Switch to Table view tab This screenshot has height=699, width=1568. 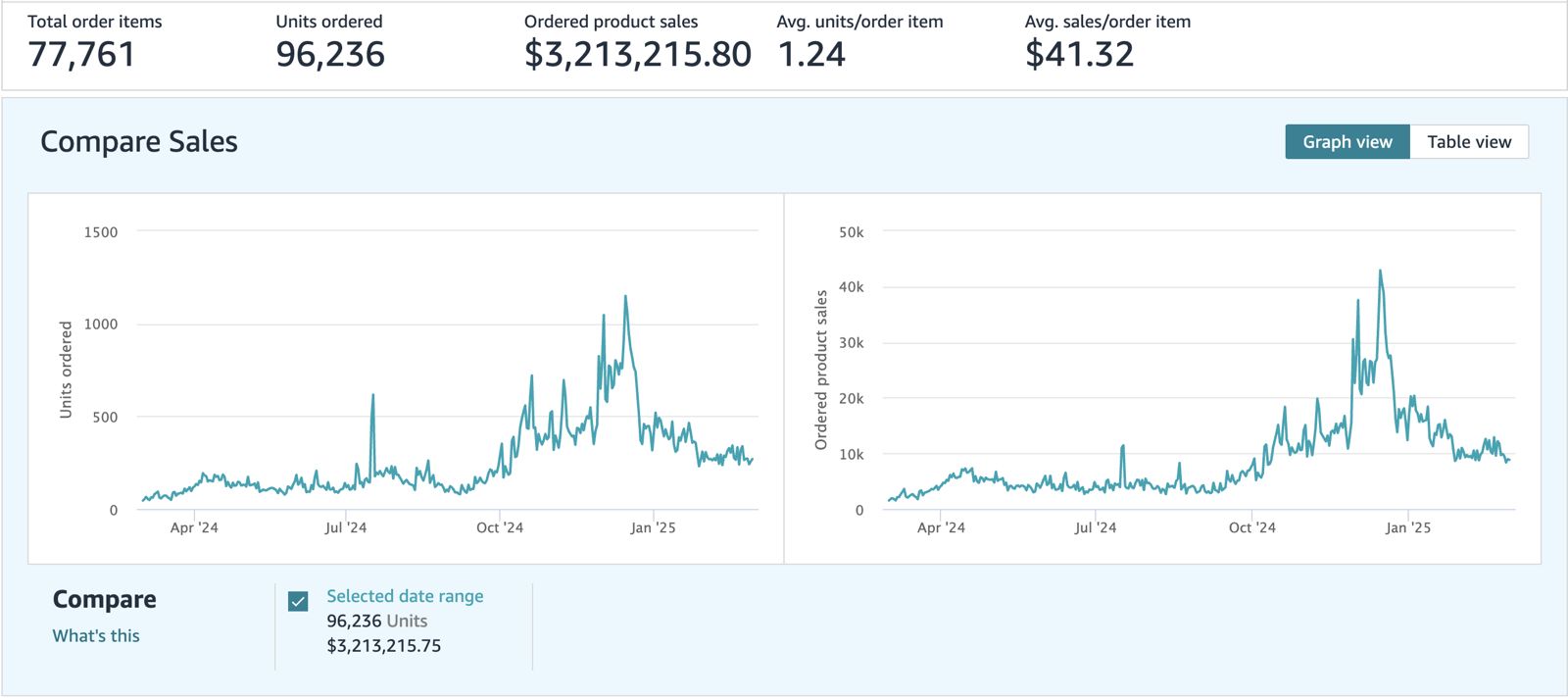click(1468, 142)
